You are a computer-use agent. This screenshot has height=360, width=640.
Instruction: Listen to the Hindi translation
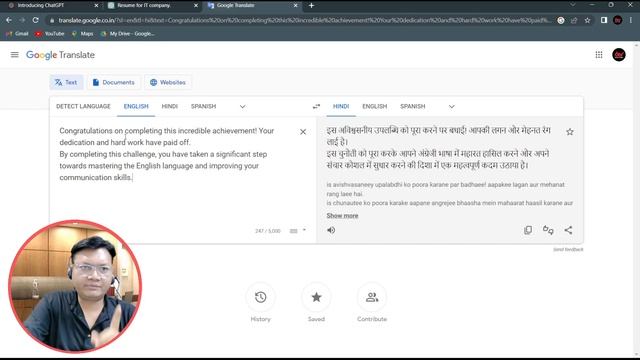331,230
